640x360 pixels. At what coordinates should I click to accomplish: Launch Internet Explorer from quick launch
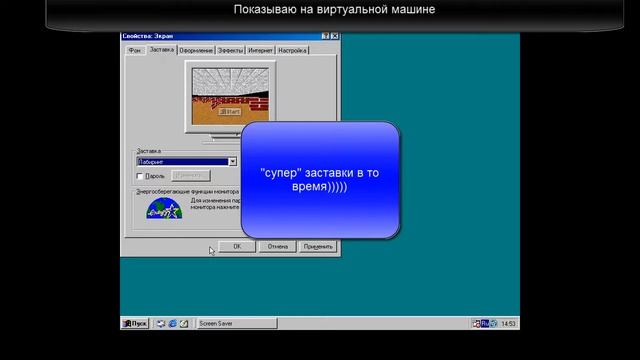[x=173, y=323]
